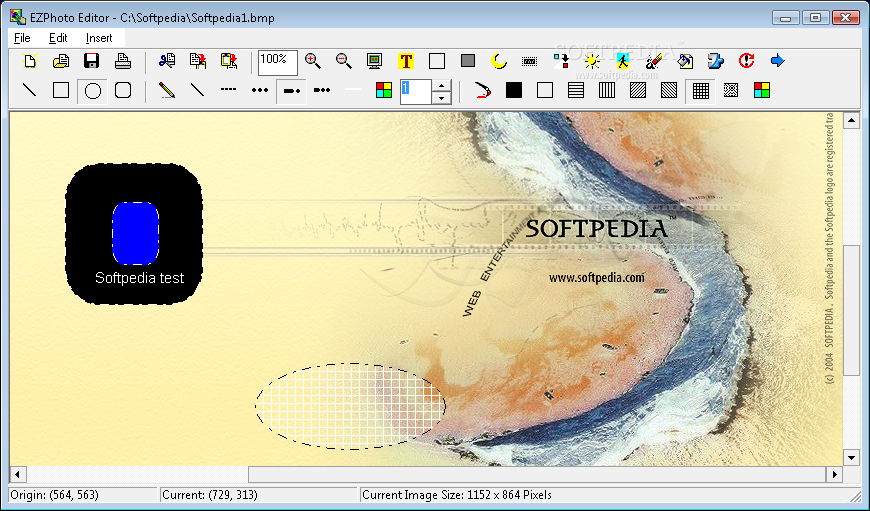Select the diagonal line shape tool
Screen dimensions: 870x511
pyautogui.click(x=30, y=90)
